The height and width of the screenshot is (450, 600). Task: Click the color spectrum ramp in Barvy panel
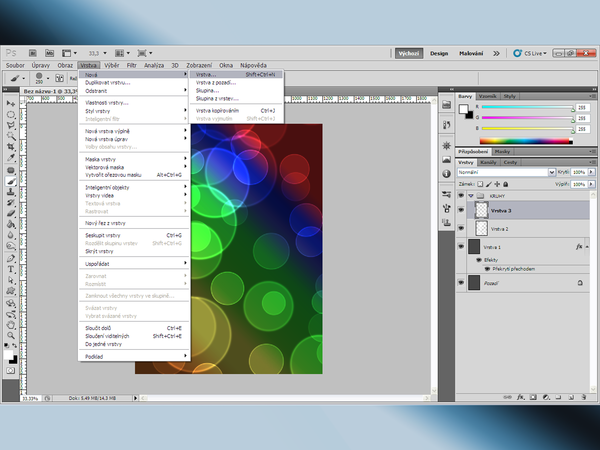(x=518, y=141)
